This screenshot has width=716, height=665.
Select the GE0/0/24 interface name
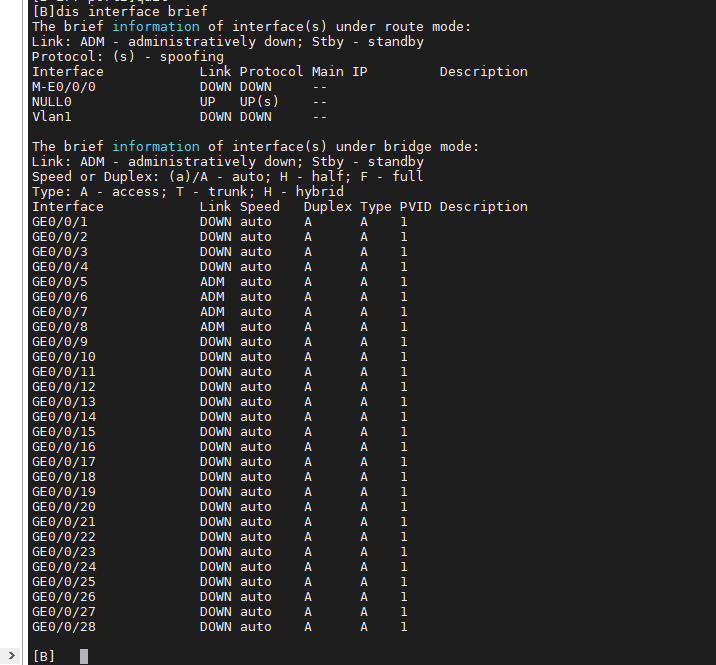tap(64, 566)
